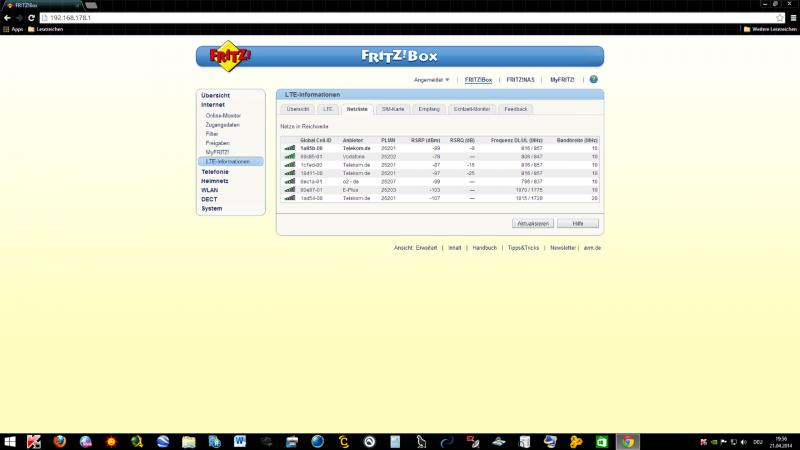The height and width of the screenshot is (450, 800).
Task: Click browser back arrow
Action: point(7,17)
